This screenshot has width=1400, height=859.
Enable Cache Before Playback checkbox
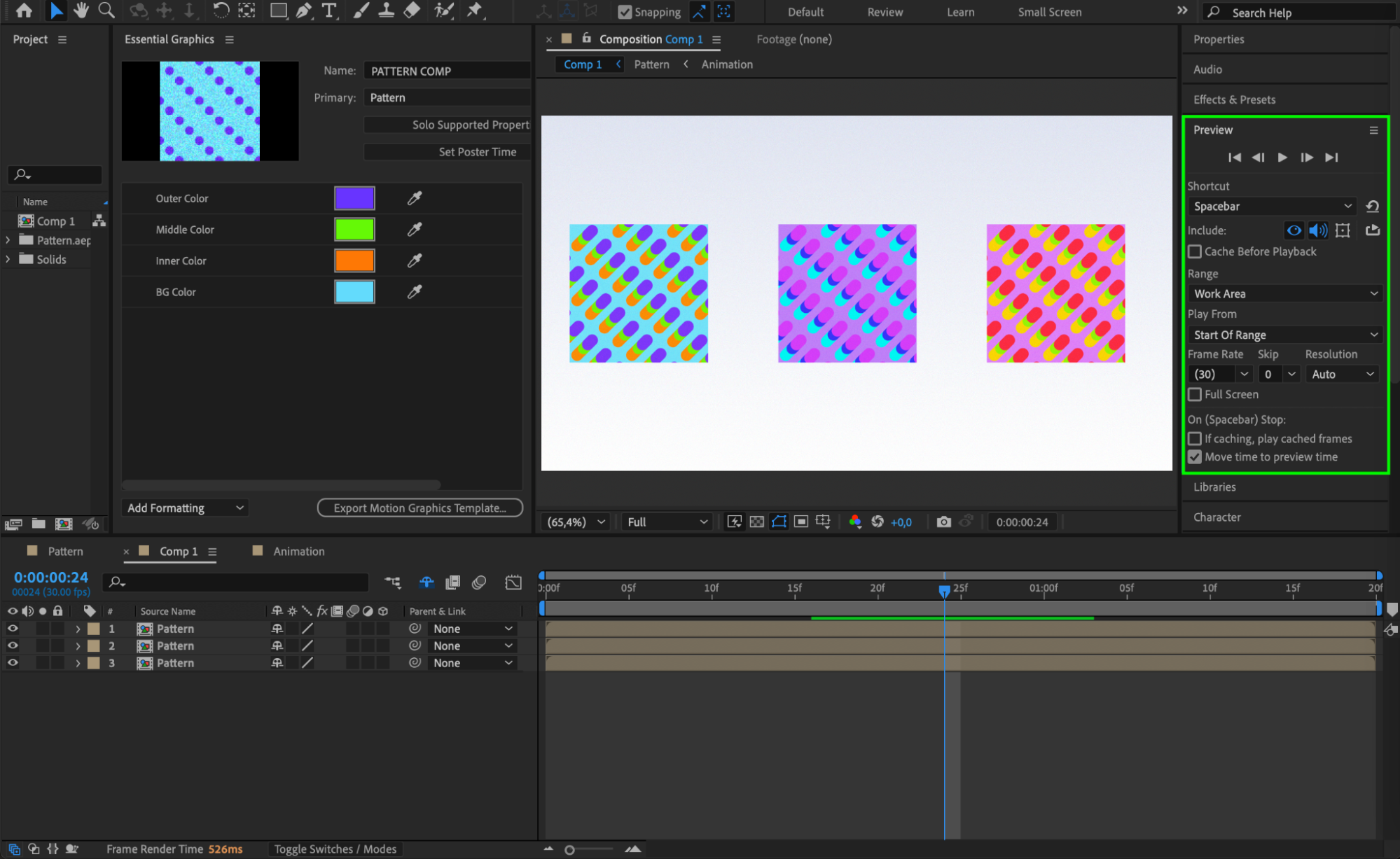(x=1195, y=251)
